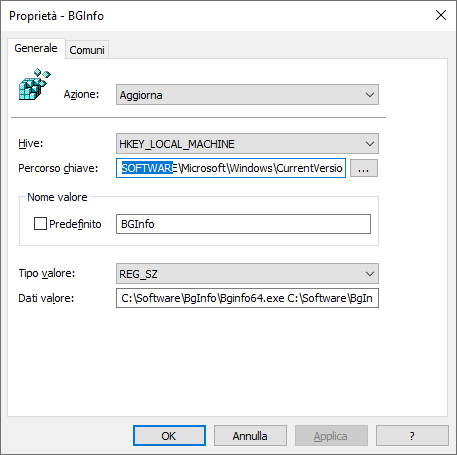Image resolution: width=457 pixels, height=455 pixels.
Task: Focus the Percorso chiave text field
Action: click(231, 168)
